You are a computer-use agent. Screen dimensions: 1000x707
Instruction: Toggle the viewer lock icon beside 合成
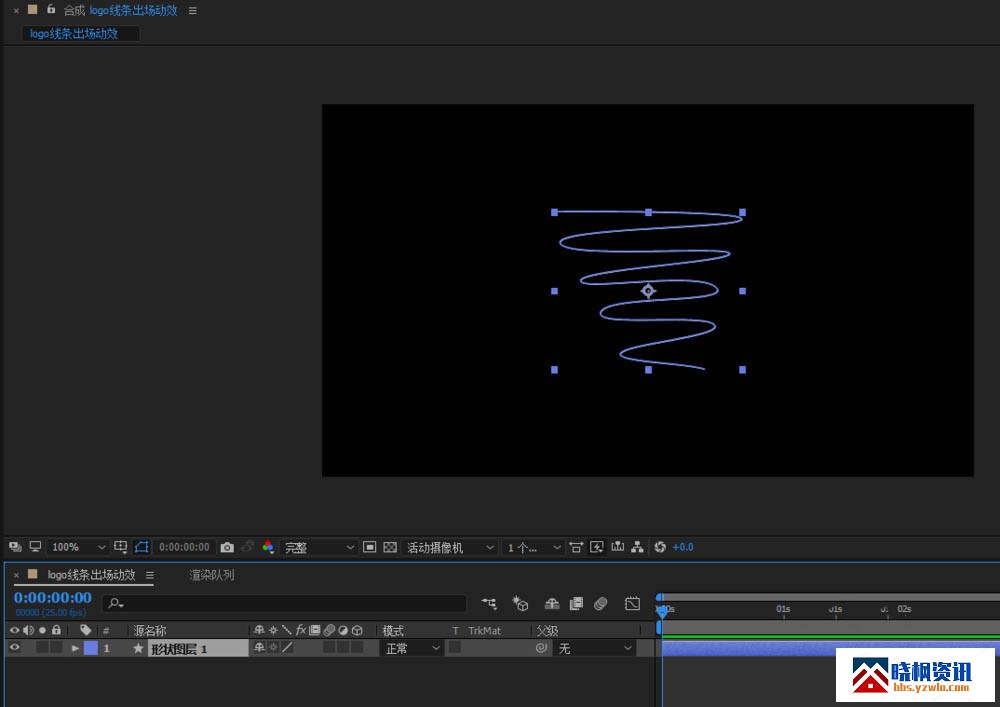(51, 10)
